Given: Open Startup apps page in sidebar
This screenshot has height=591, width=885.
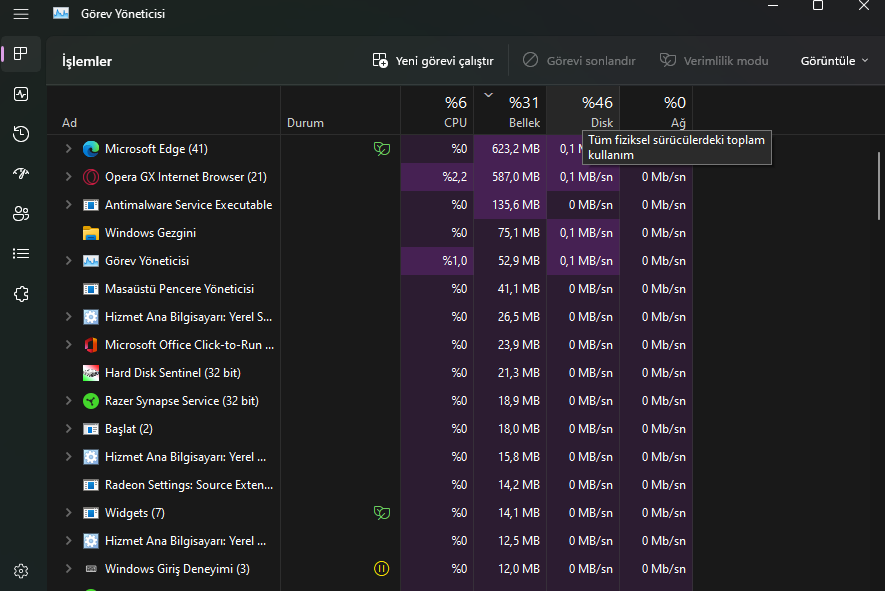Looking at the screenshot, I should 21,174.
